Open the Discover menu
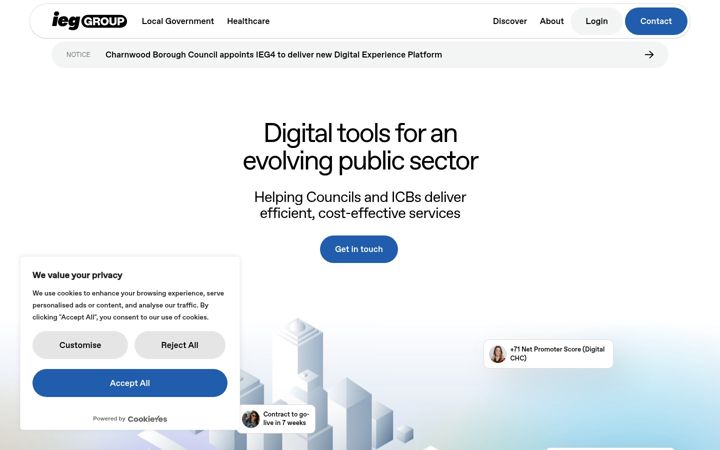This screenshot has height=450, width=720. click(510, 21)
